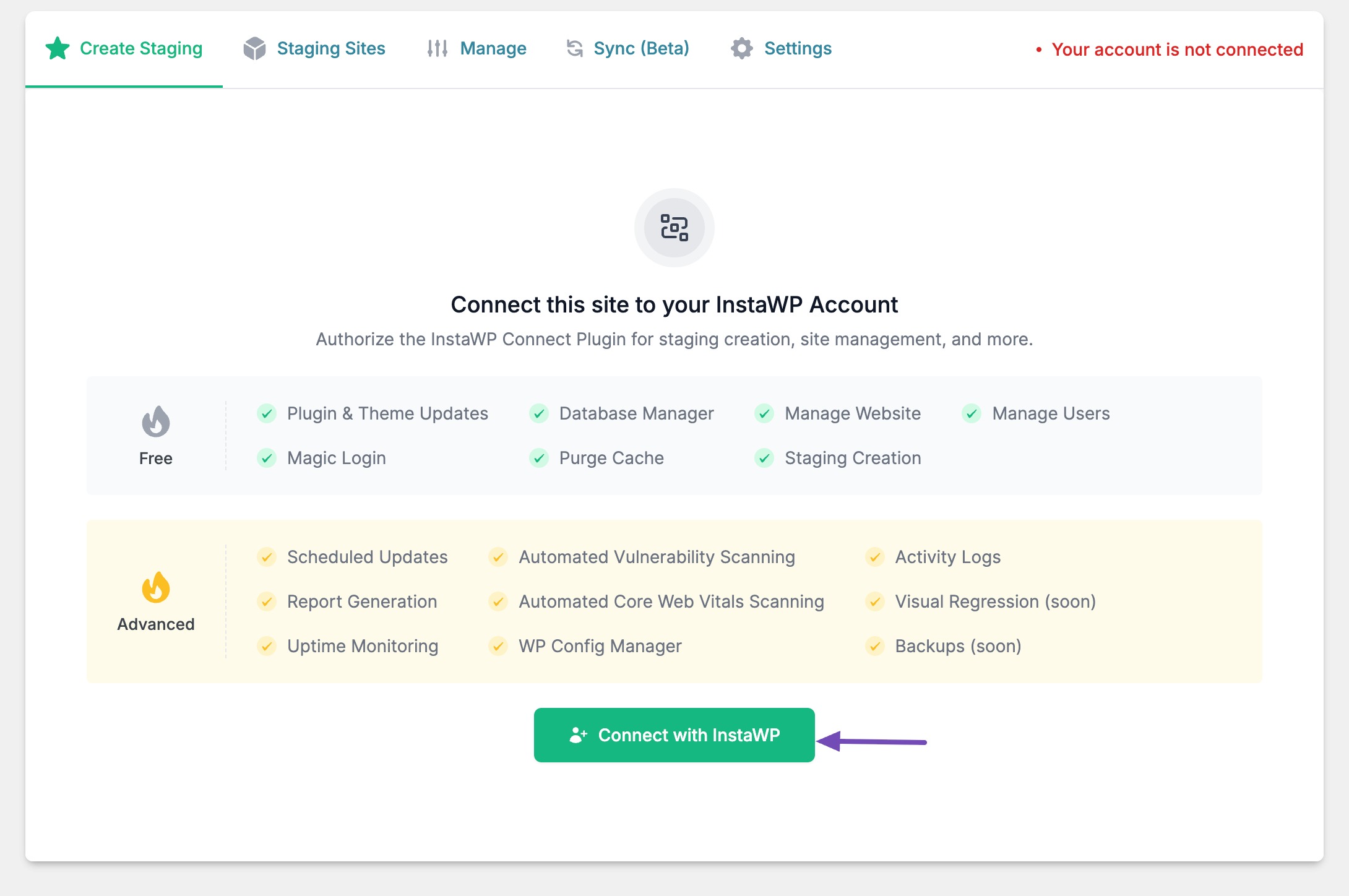This screenshot has width=1349, height=896.
Task: Click the green checkmark beside Manage Users
Action: tap(972, 413)
